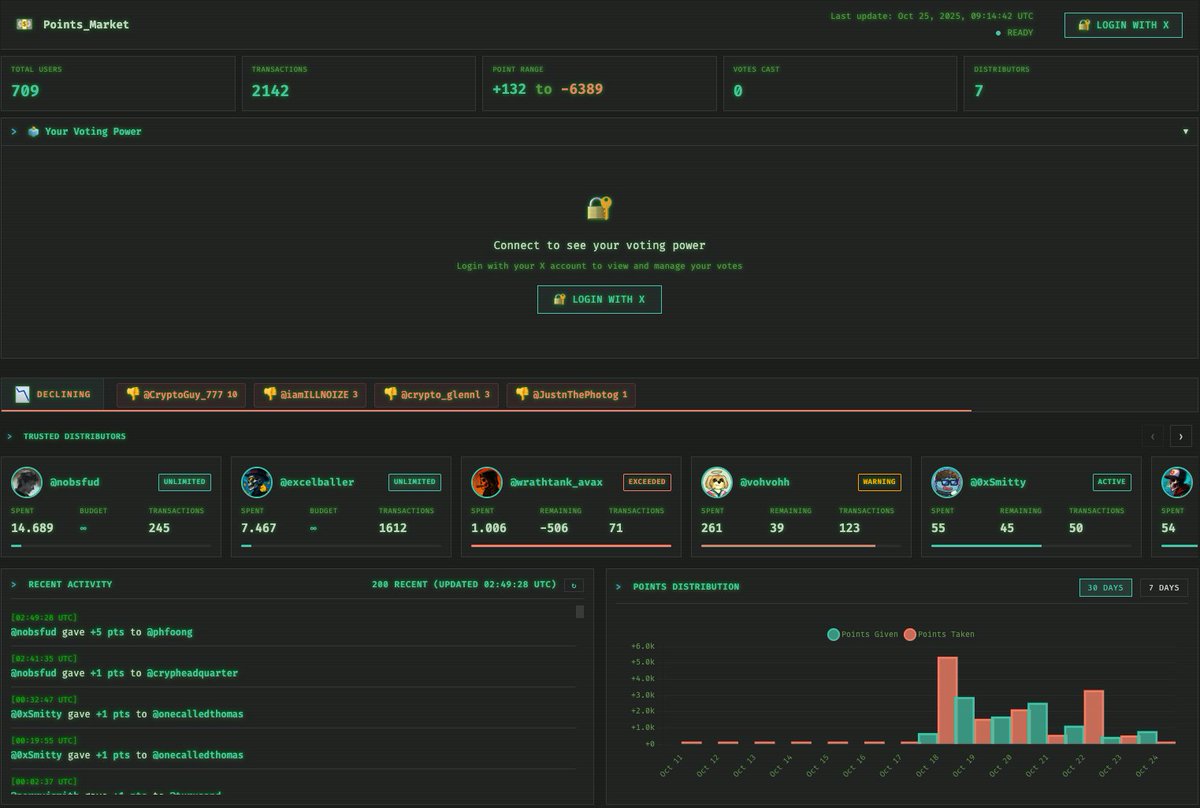This screenshot has height=808, width=1200.
Task: Click @wrathtank_avax avatar
Action: 487,482
